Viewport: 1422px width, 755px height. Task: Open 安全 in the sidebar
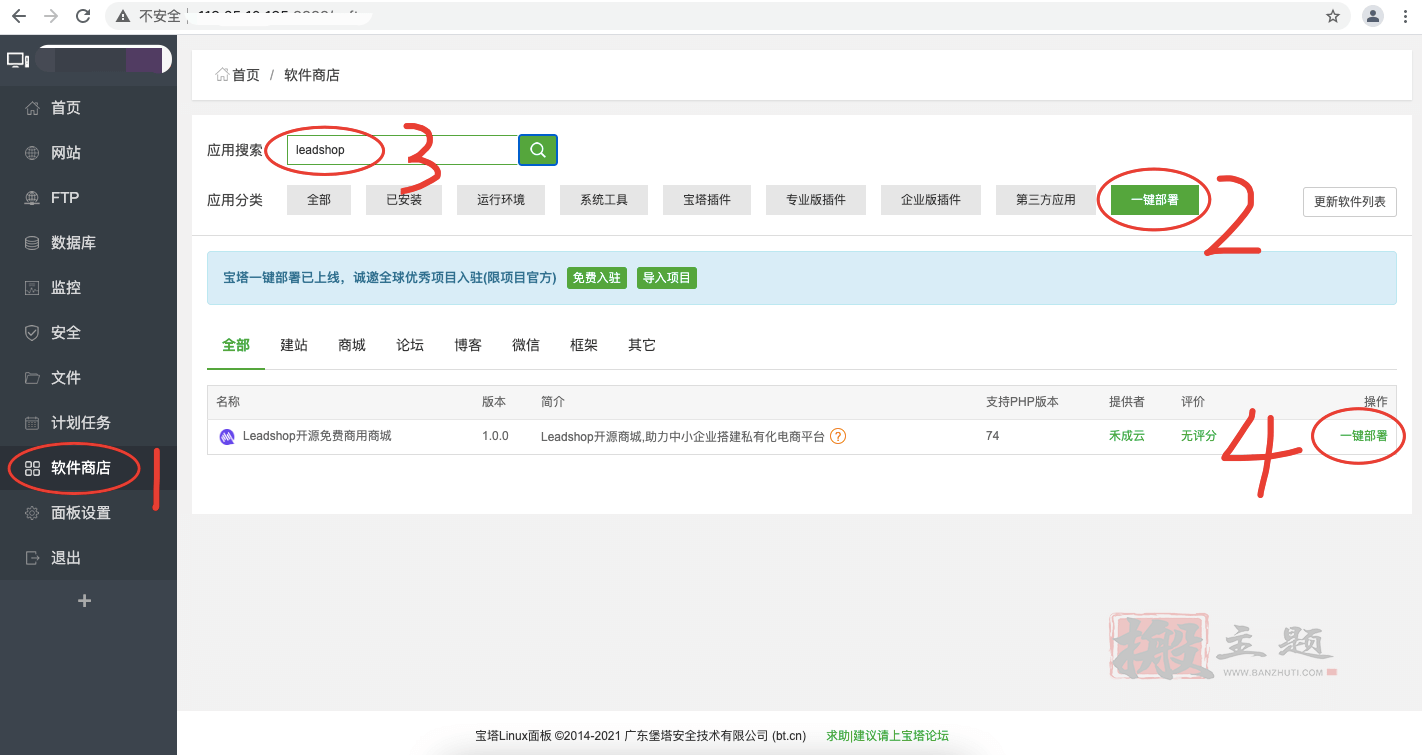(88, 333)
